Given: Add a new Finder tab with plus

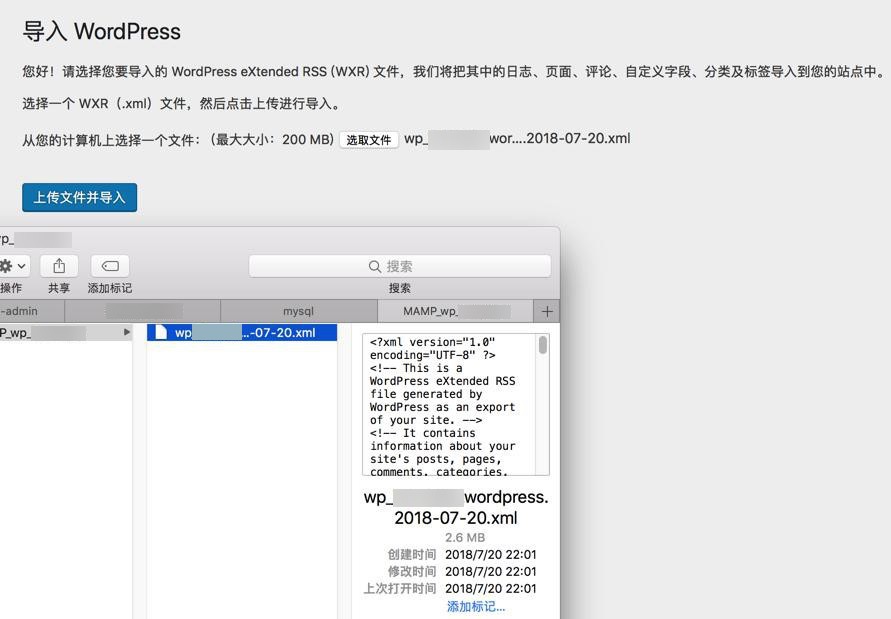Looking at the screenshot, I should click(547, 311).
